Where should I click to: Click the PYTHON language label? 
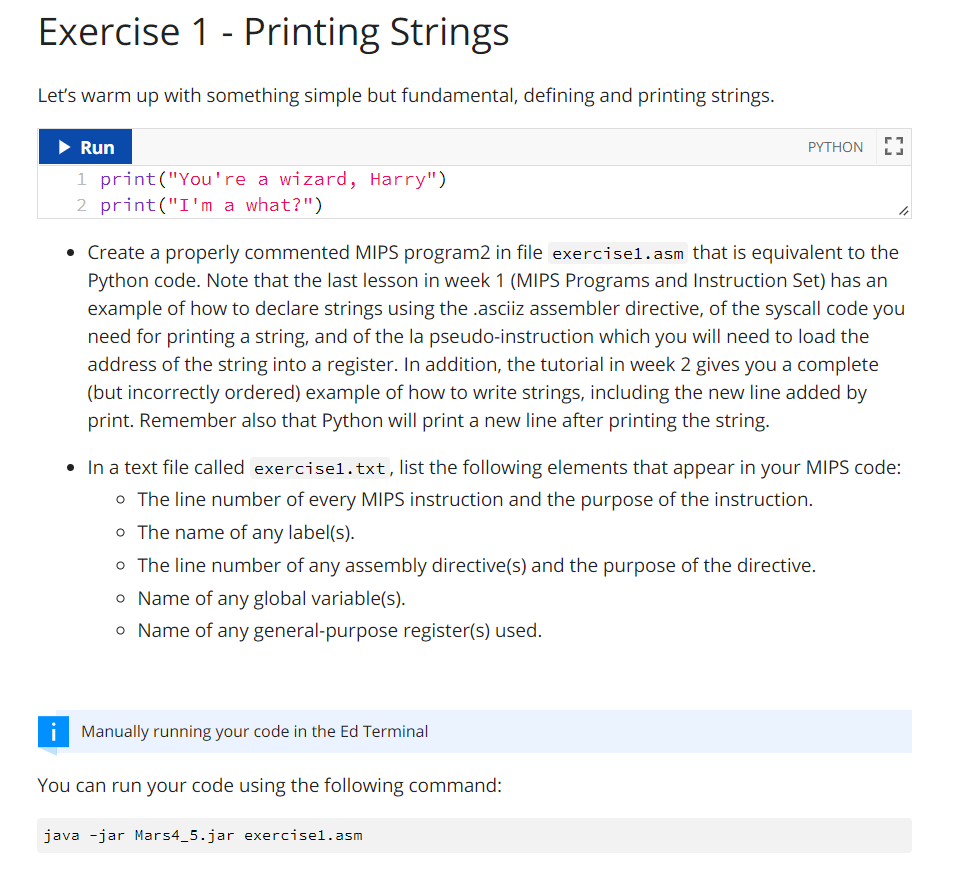click(x=835, y=147)
